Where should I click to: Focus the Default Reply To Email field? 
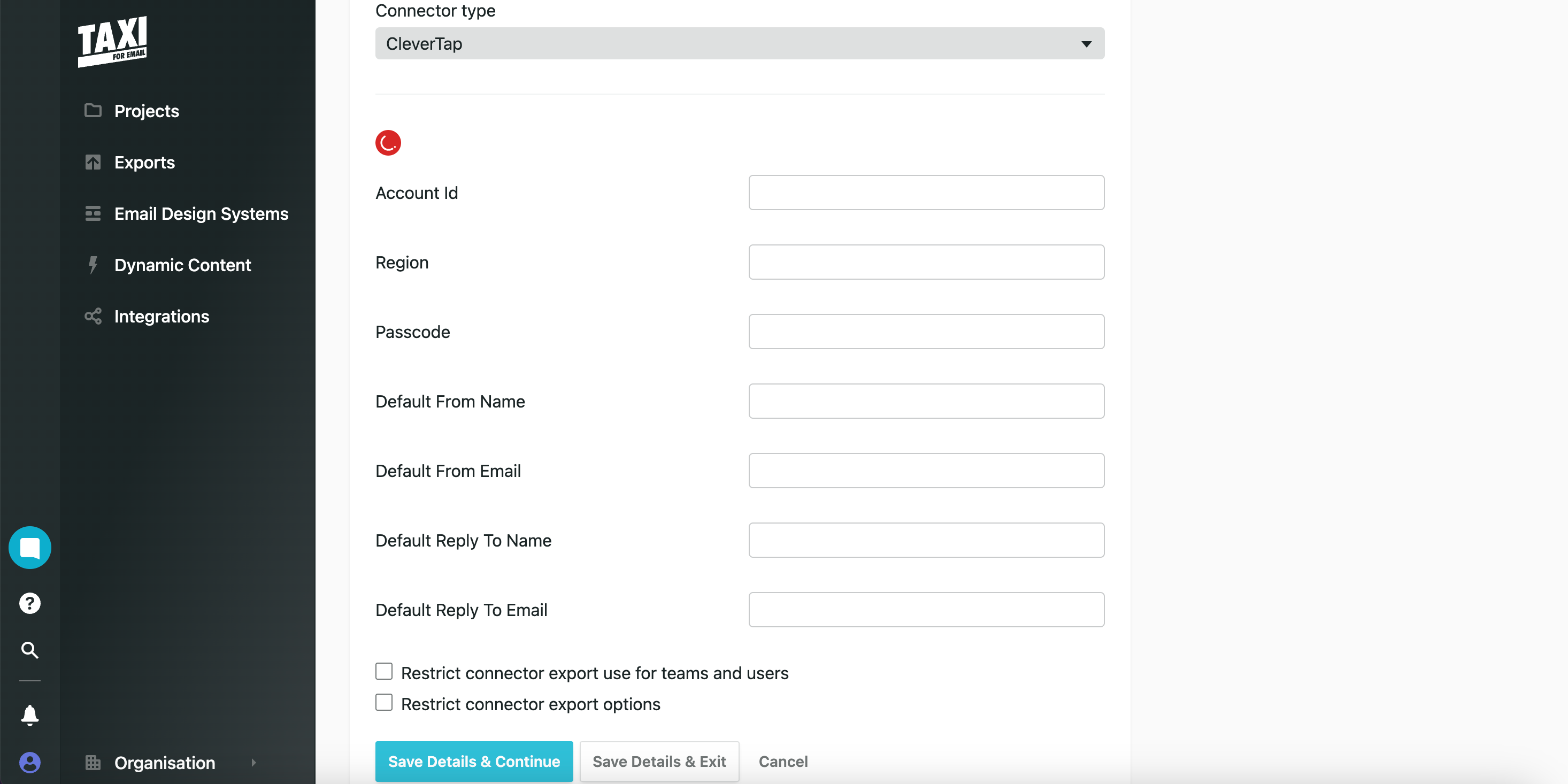click(926, 610)
